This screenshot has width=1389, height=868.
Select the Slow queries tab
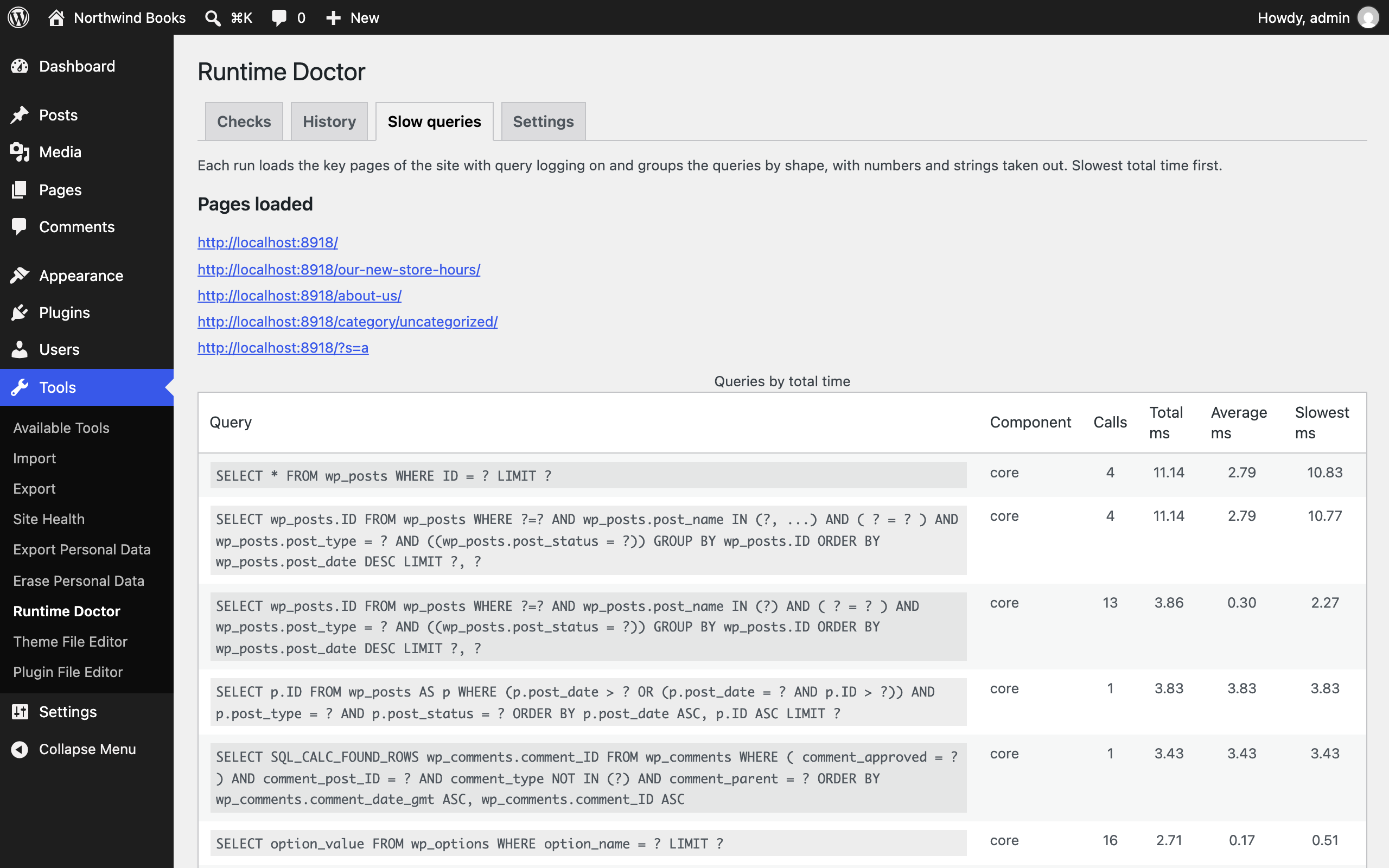[x=435, y=121]
